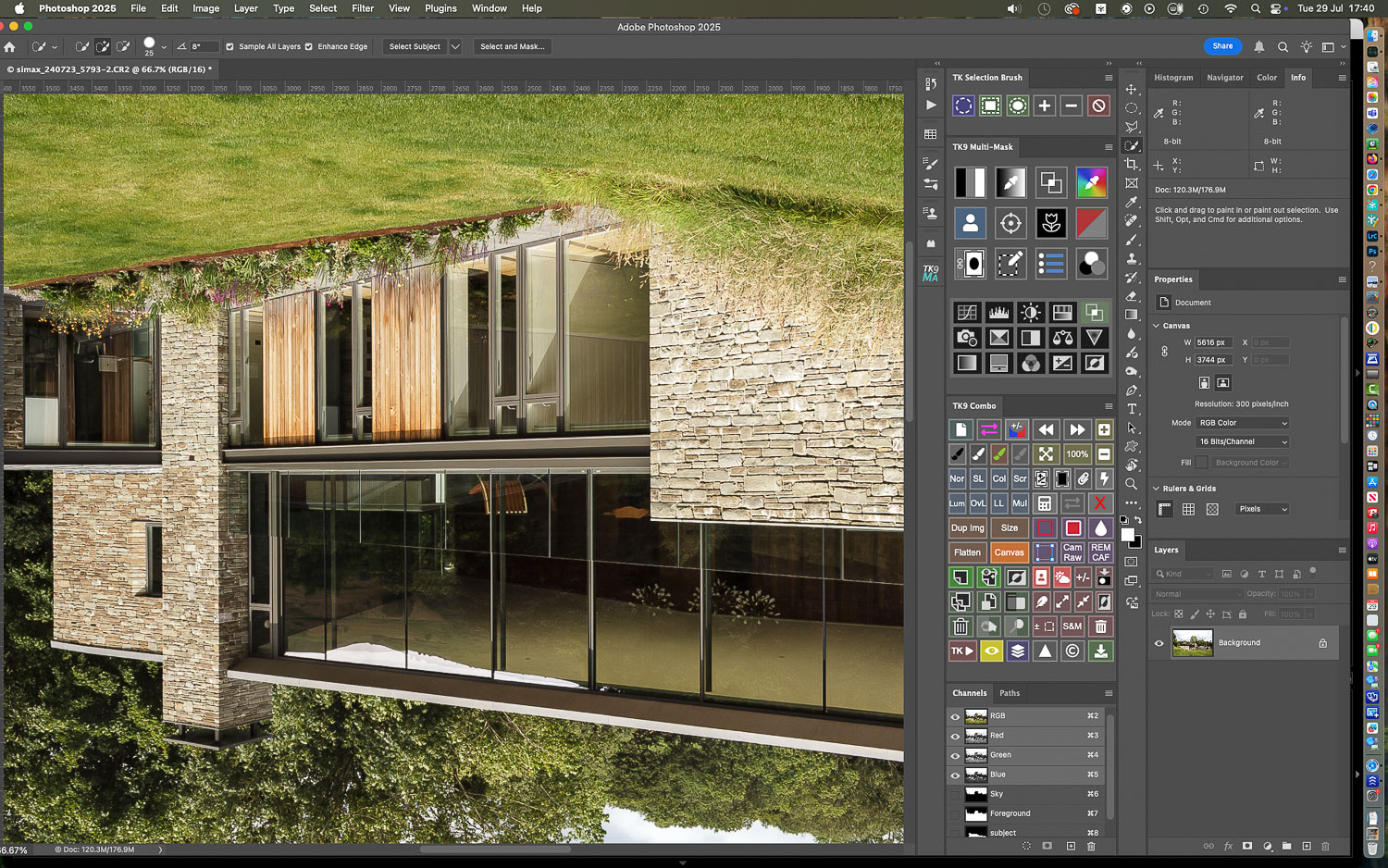The height and width of the screenshot is (868, 1388).
Task: Open the brush preset picker arrow
Action: tap(164, 46)
